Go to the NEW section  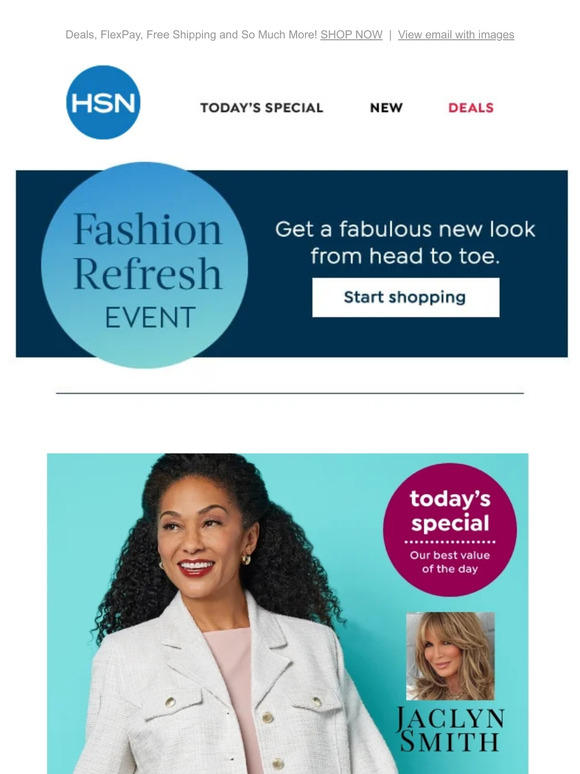[386, 108]
